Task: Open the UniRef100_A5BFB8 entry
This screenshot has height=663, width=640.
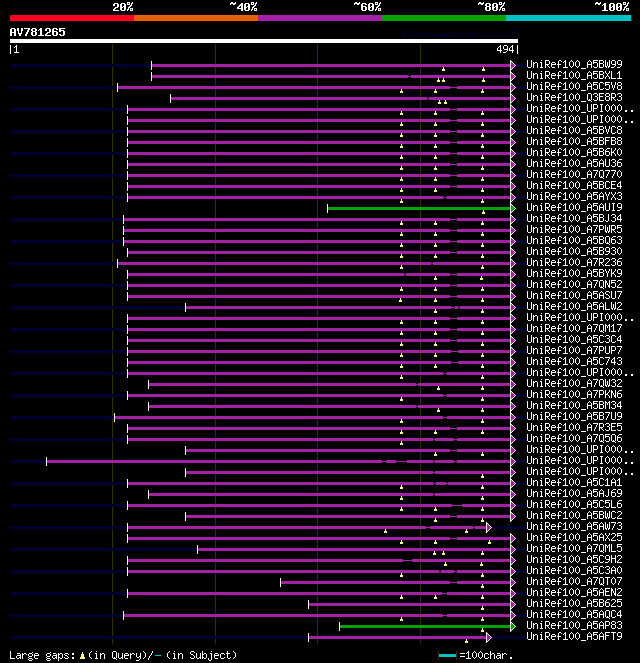Action: [574, 141]
